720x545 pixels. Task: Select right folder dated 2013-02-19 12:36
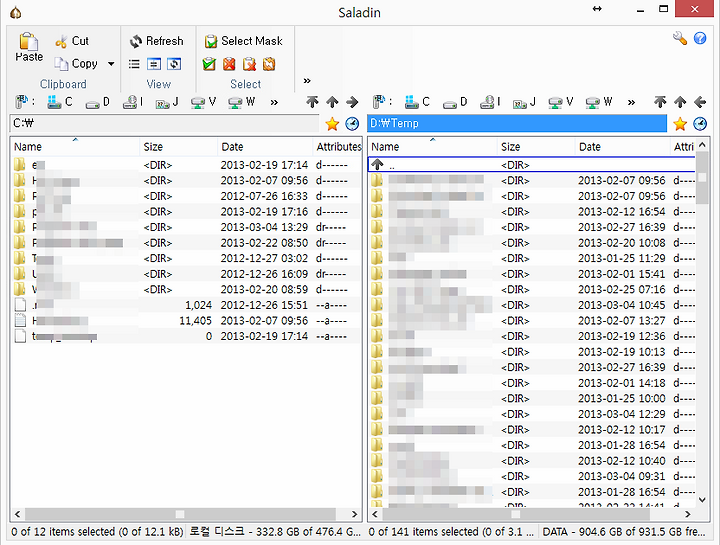(532, 337)
